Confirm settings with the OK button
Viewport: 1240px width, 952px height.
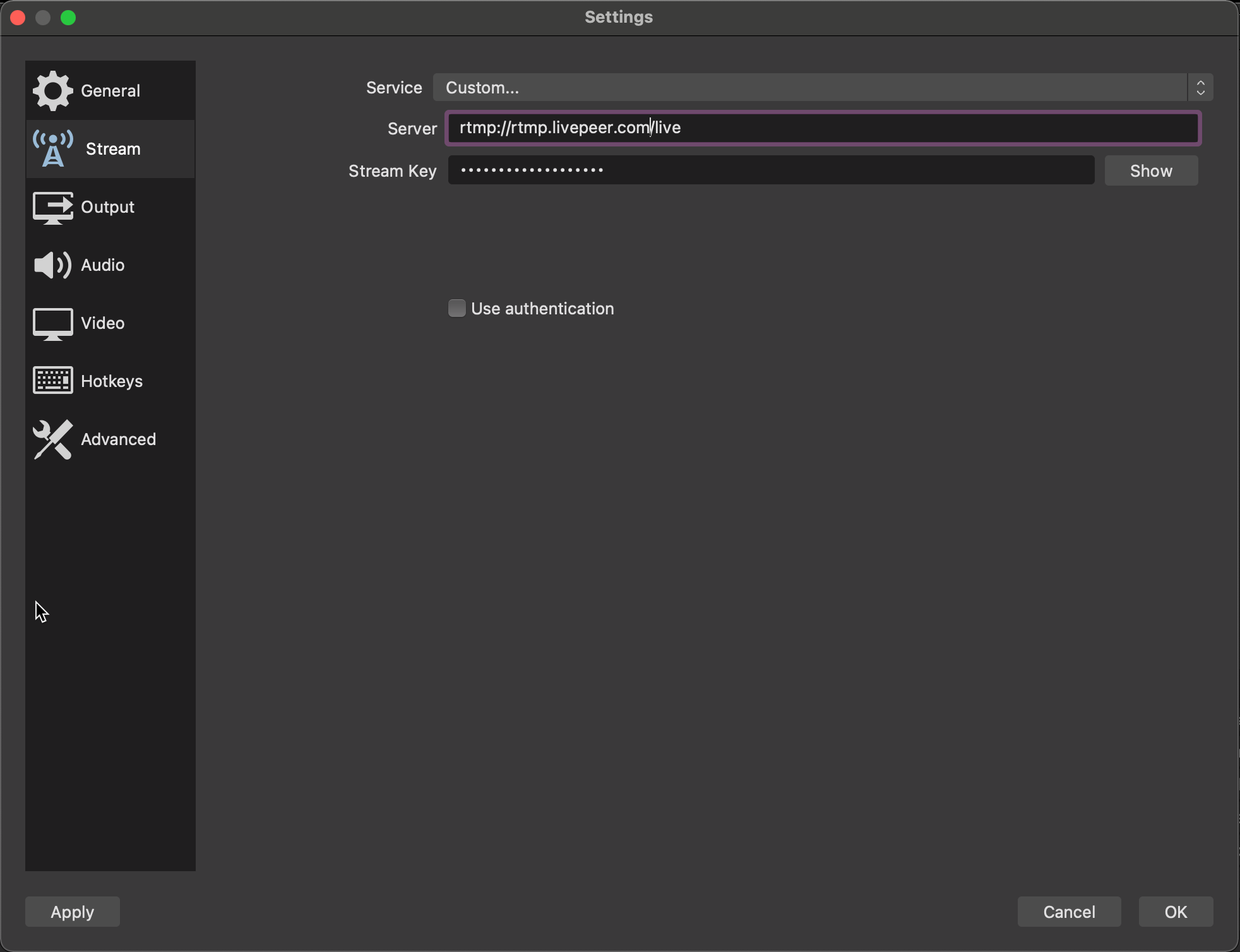pos(1175,912)
